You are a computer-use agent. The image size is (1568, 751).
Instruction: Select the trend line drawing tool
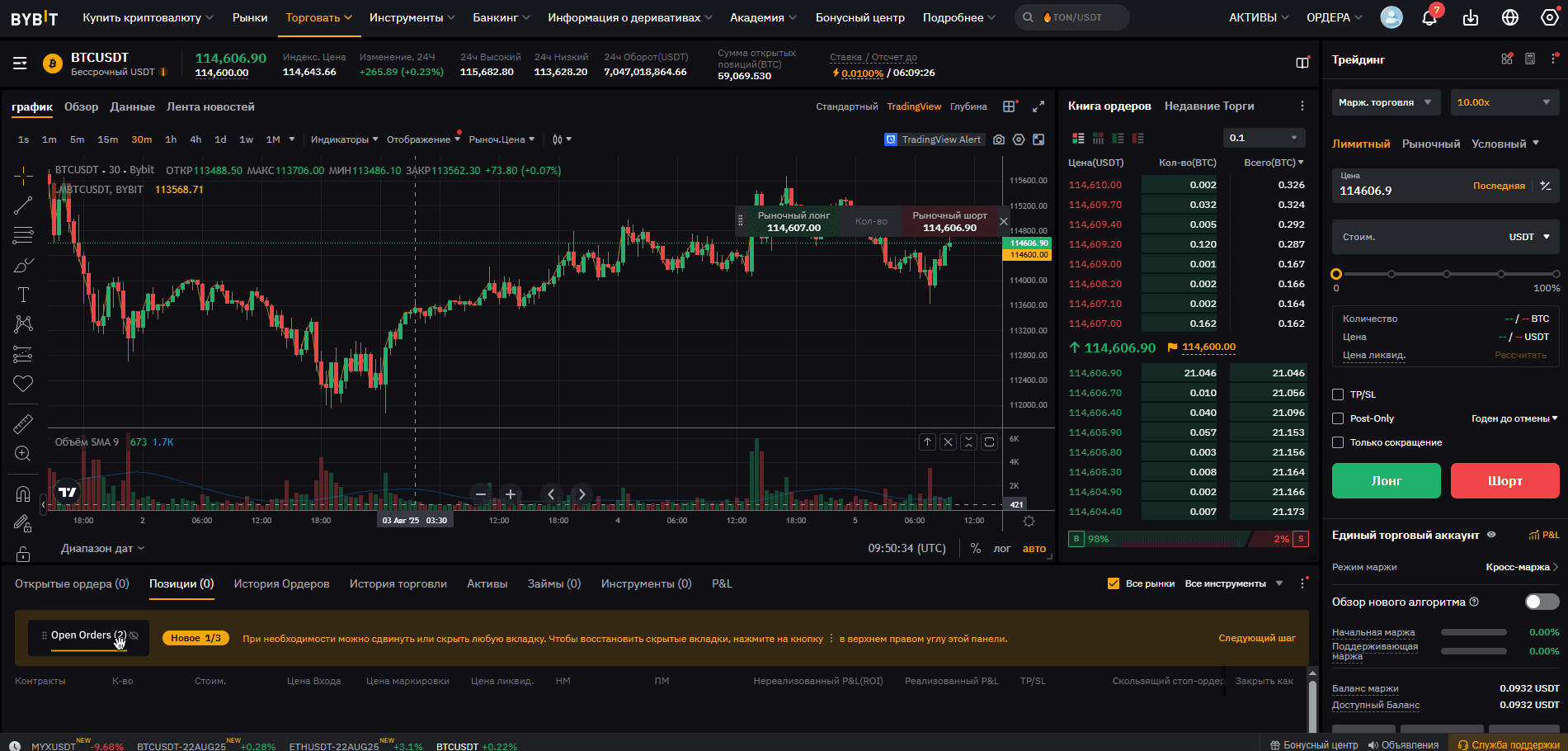click(x=23, y=205)
